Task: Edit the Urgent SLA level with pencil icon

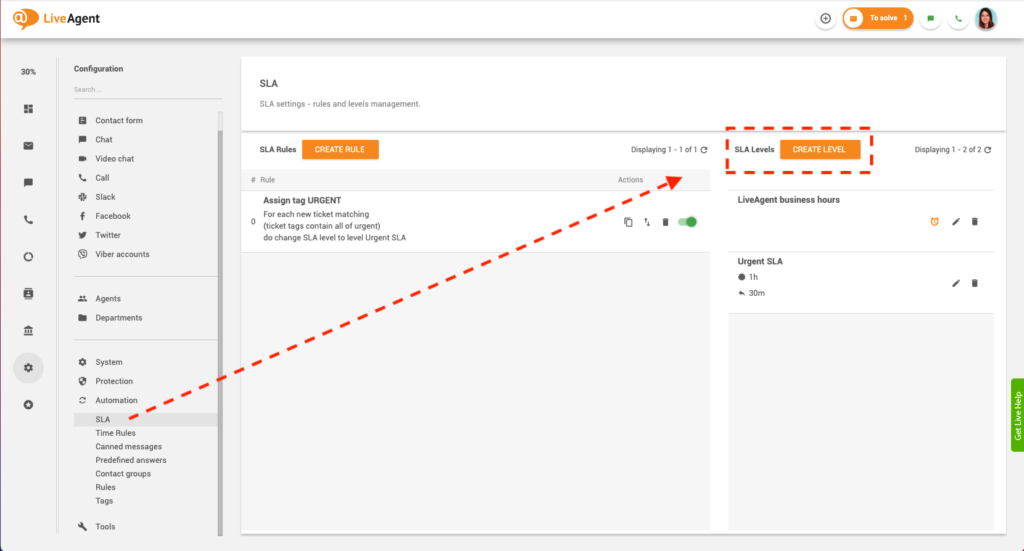Action: [956, 283]
